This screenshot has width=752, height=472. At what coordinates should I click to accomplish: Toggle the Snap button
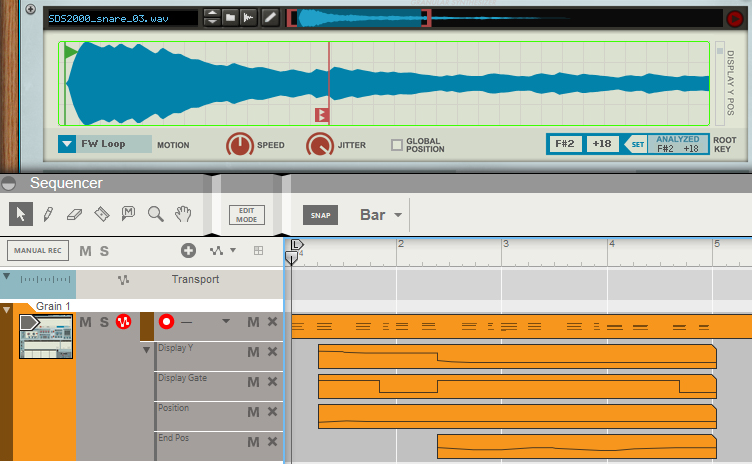pos(320,215)
